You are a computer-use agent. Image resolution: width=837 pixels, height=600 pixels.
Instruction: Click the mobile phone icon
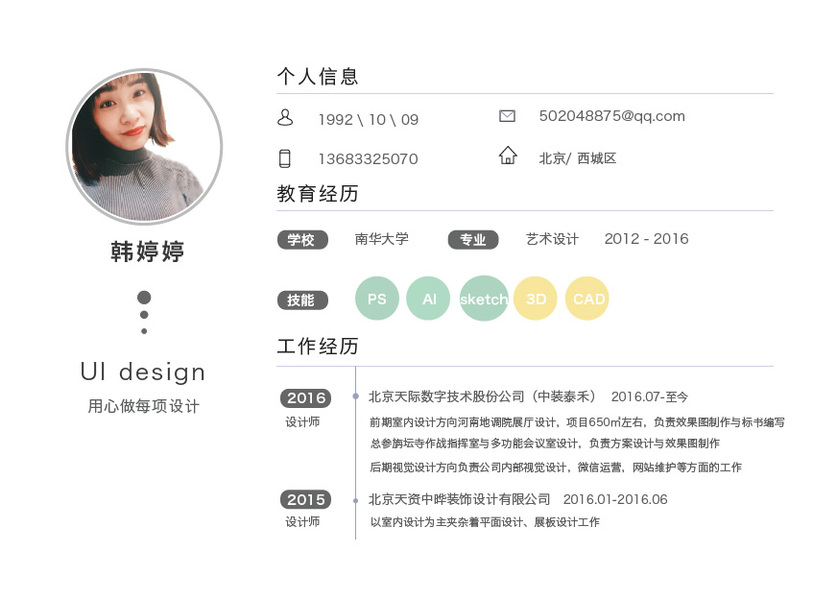(285, 159)
